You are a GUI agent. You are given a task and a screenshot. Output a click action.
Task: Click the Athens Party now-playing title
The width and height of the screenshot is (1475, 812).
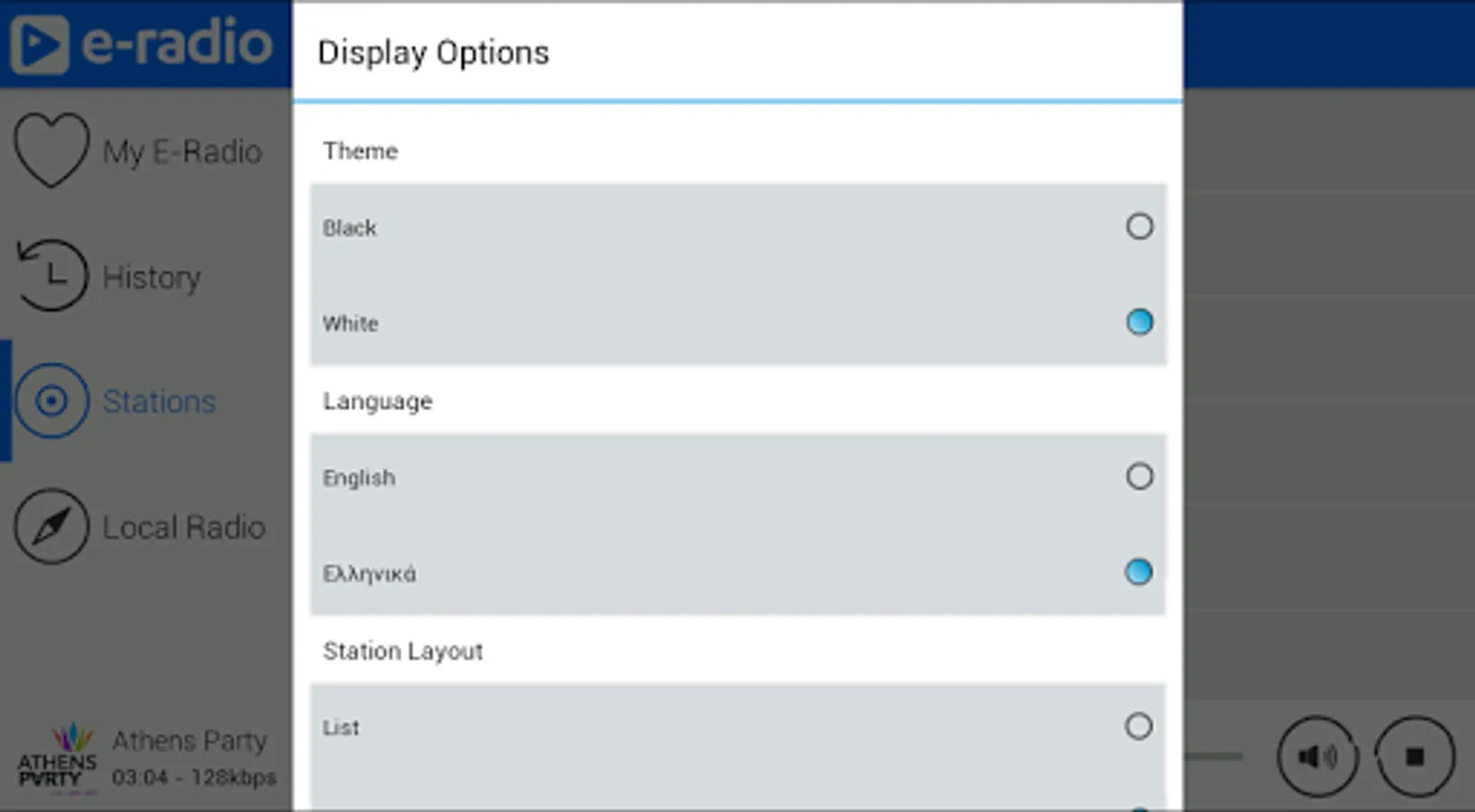(190, 741)
